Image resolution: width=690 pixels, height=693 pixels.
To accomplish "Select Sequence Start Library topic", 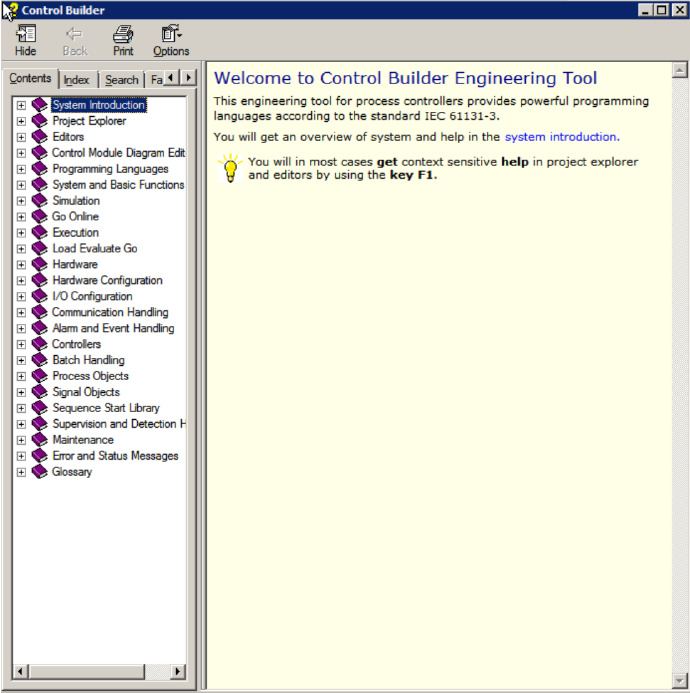I will pos(106,408).
